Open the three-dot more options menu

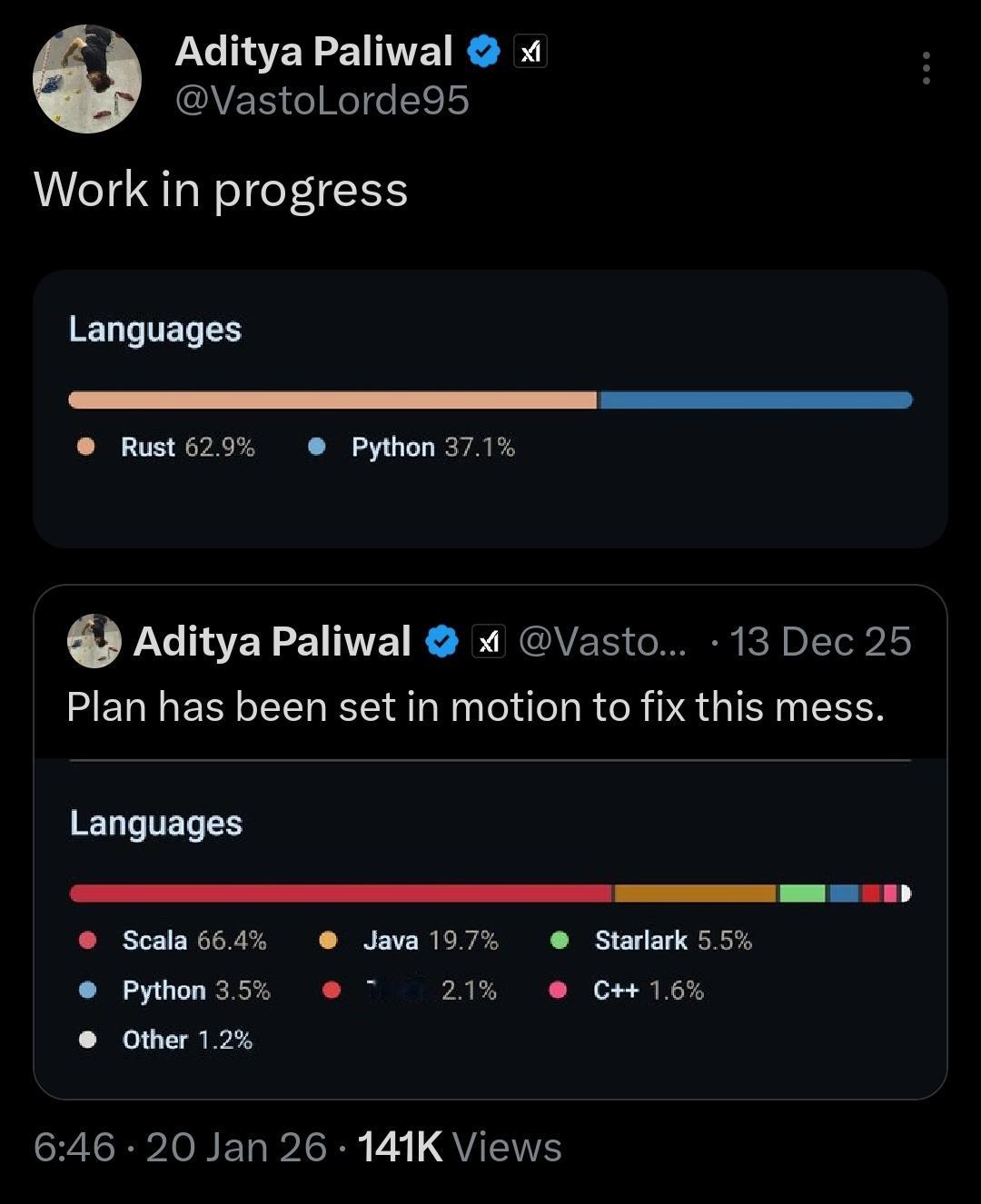925,69
